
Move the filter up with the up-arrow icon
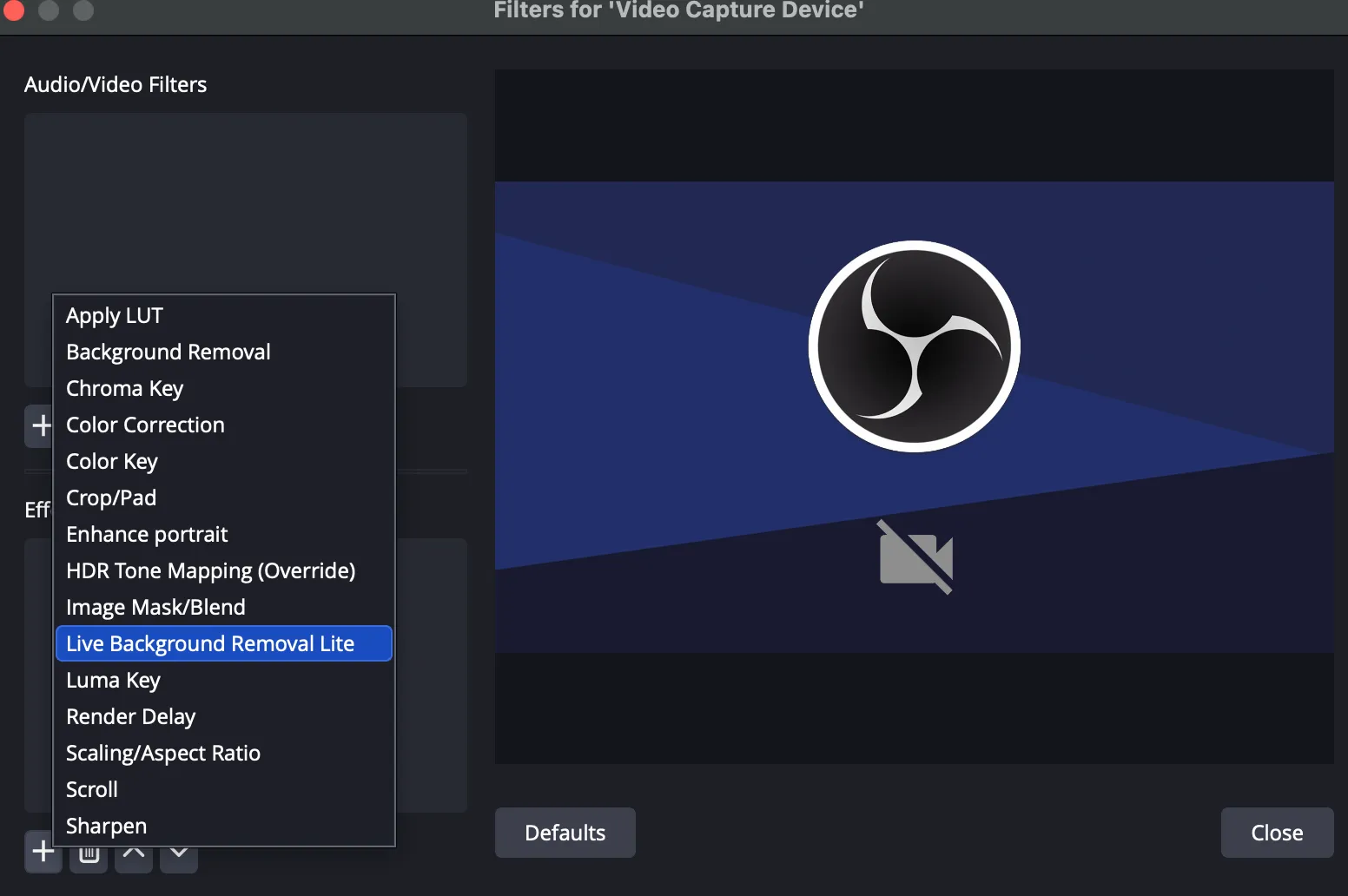tap(133, 853)
